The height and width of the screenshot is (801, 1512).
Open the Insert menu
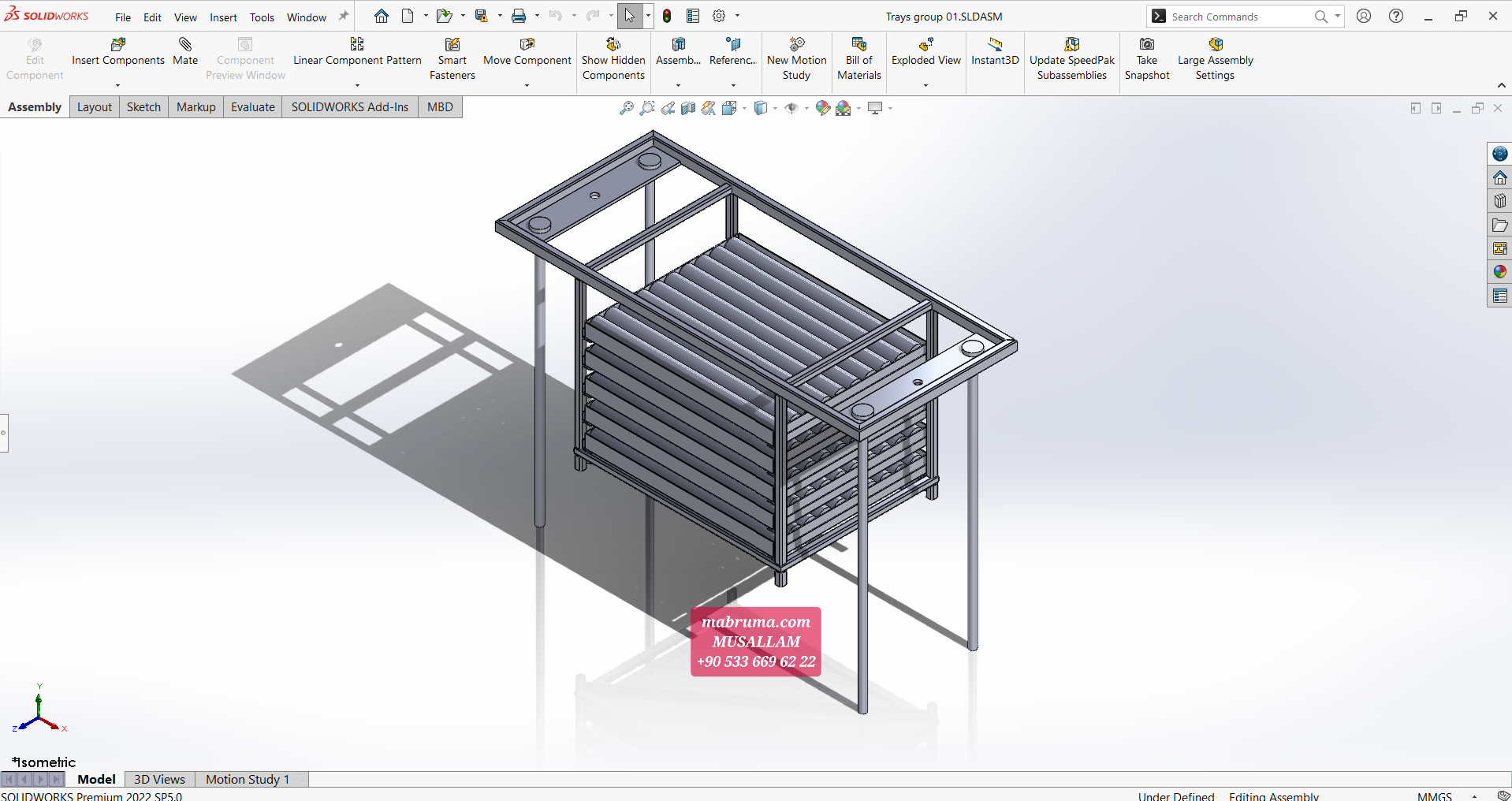pos(223,17)
